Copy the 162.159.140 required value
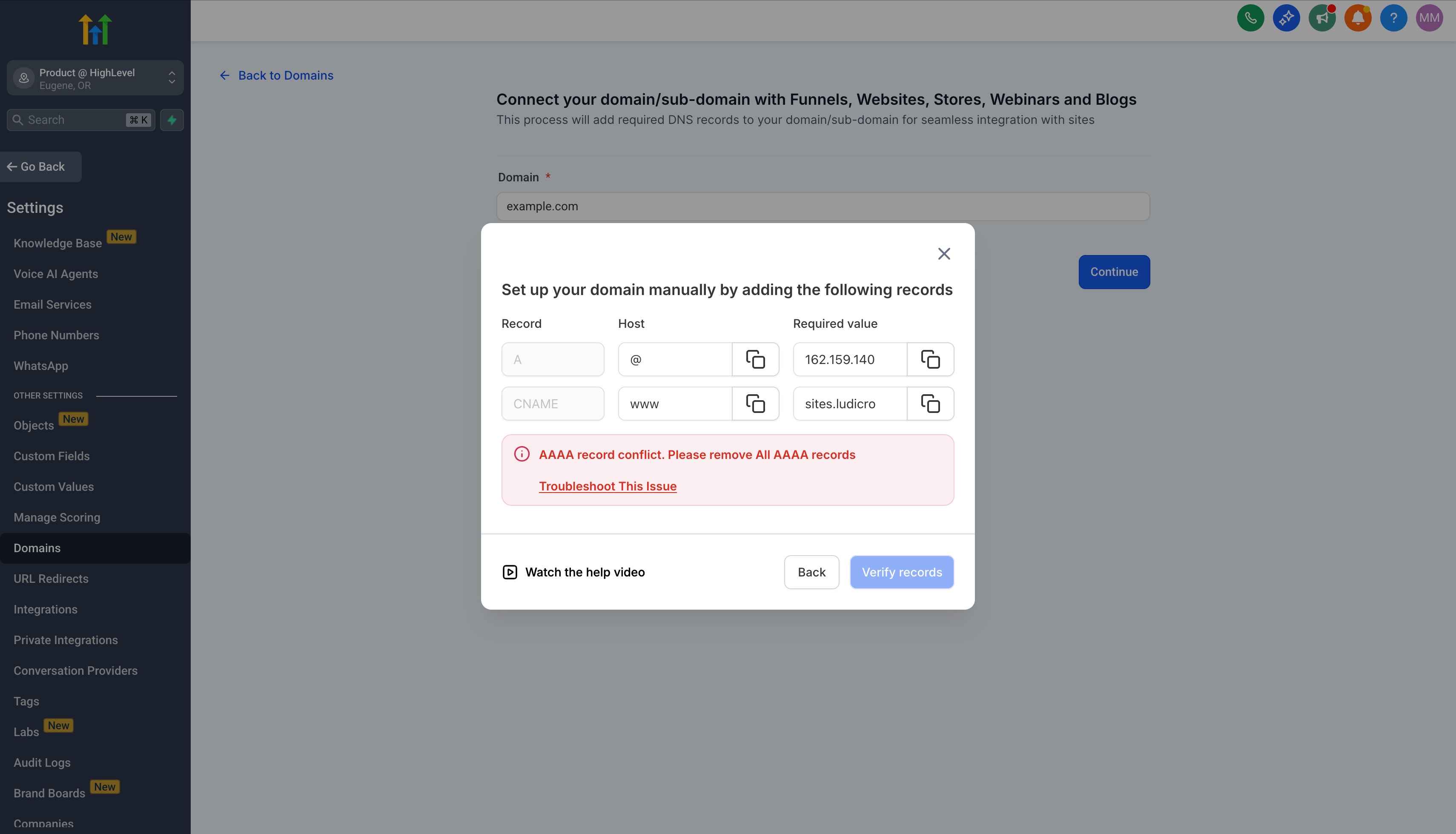Screen dimensions: 1456x834 point(930,359)
